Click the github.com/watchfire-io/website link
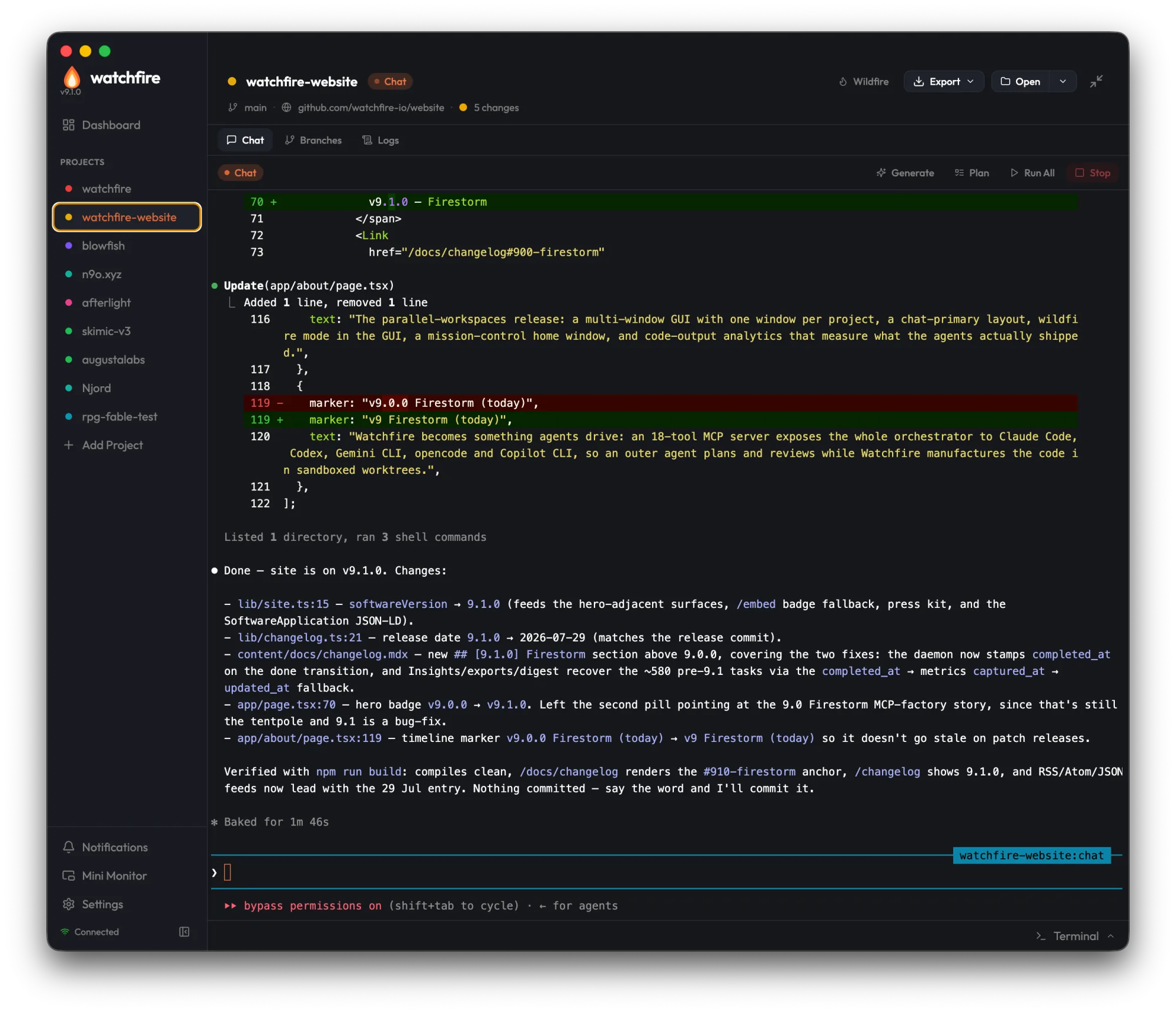Viewport: 1176px width, 1013px height. click(x=370, y=108)
